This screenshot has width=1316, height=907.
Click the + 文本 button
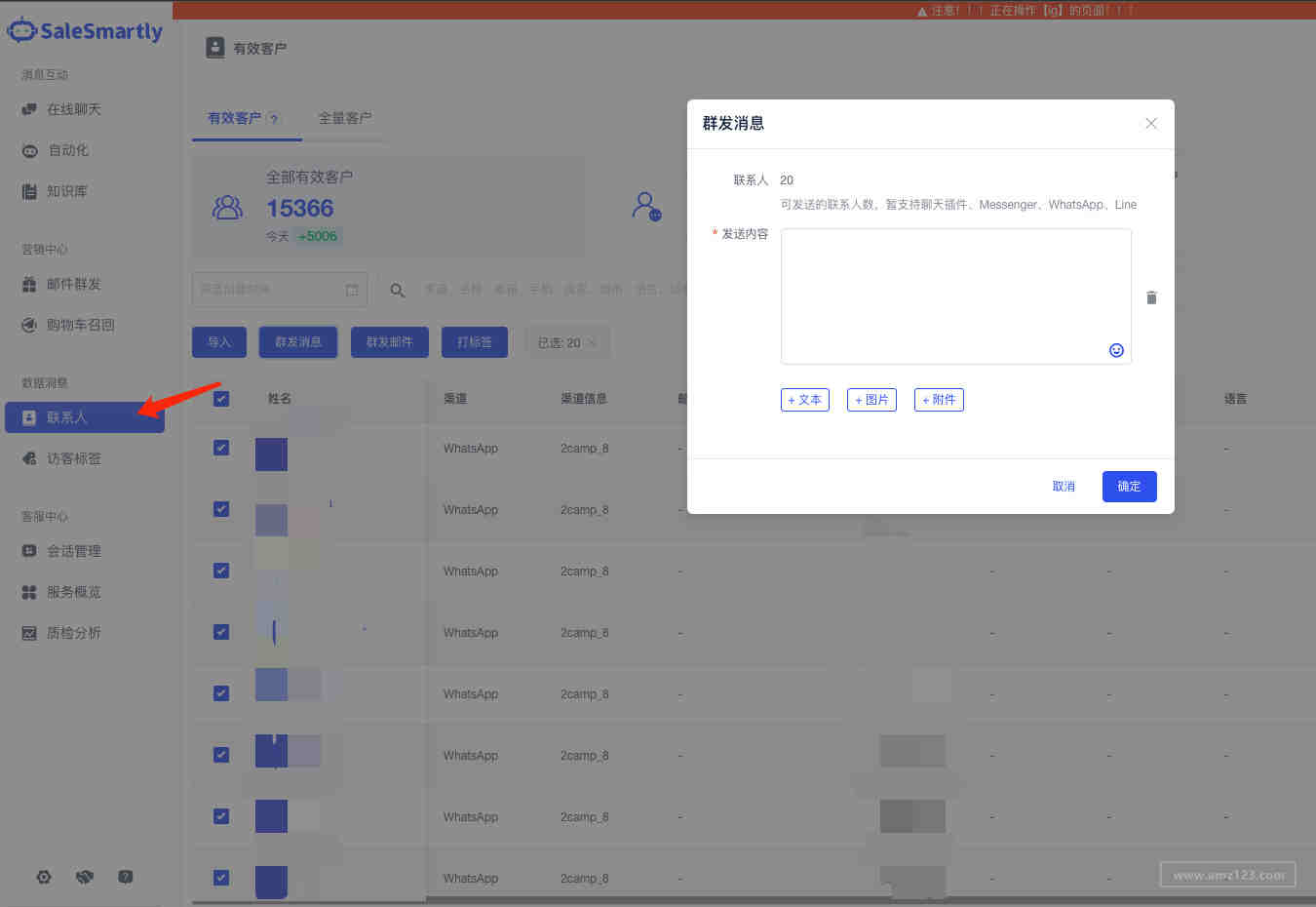point(805,400)
